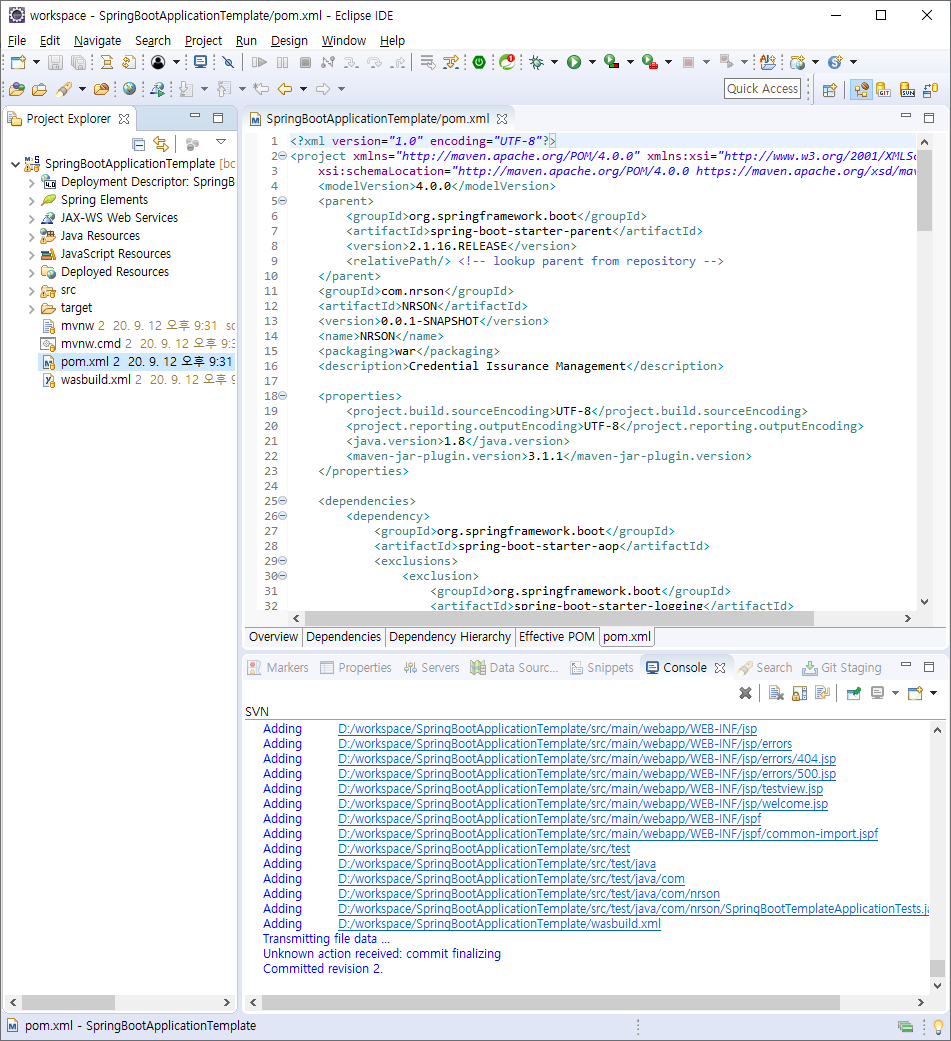Open the Git Staging view tab
The width and height of the screenshot is (951, 1041).
(842, 668)
